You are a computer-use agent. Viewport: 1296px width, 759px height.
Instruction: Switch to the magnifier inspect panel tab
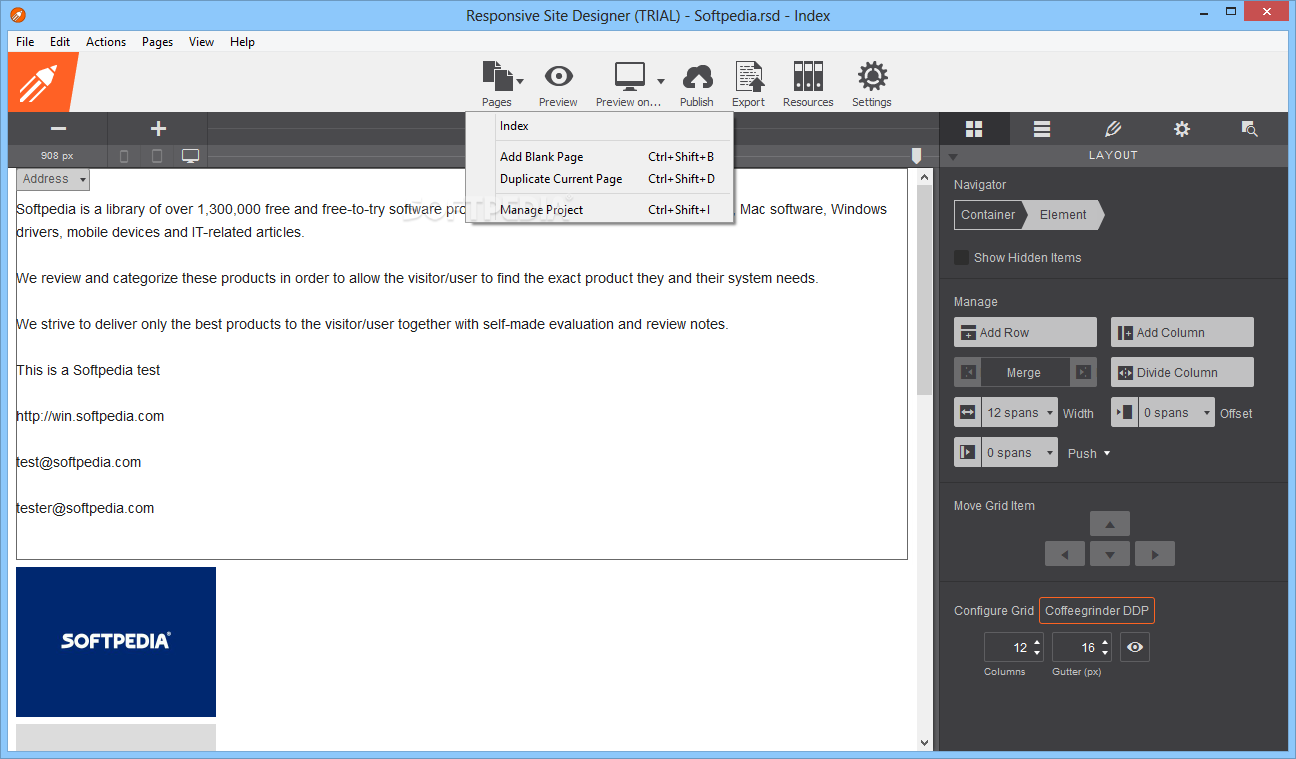1249,129
